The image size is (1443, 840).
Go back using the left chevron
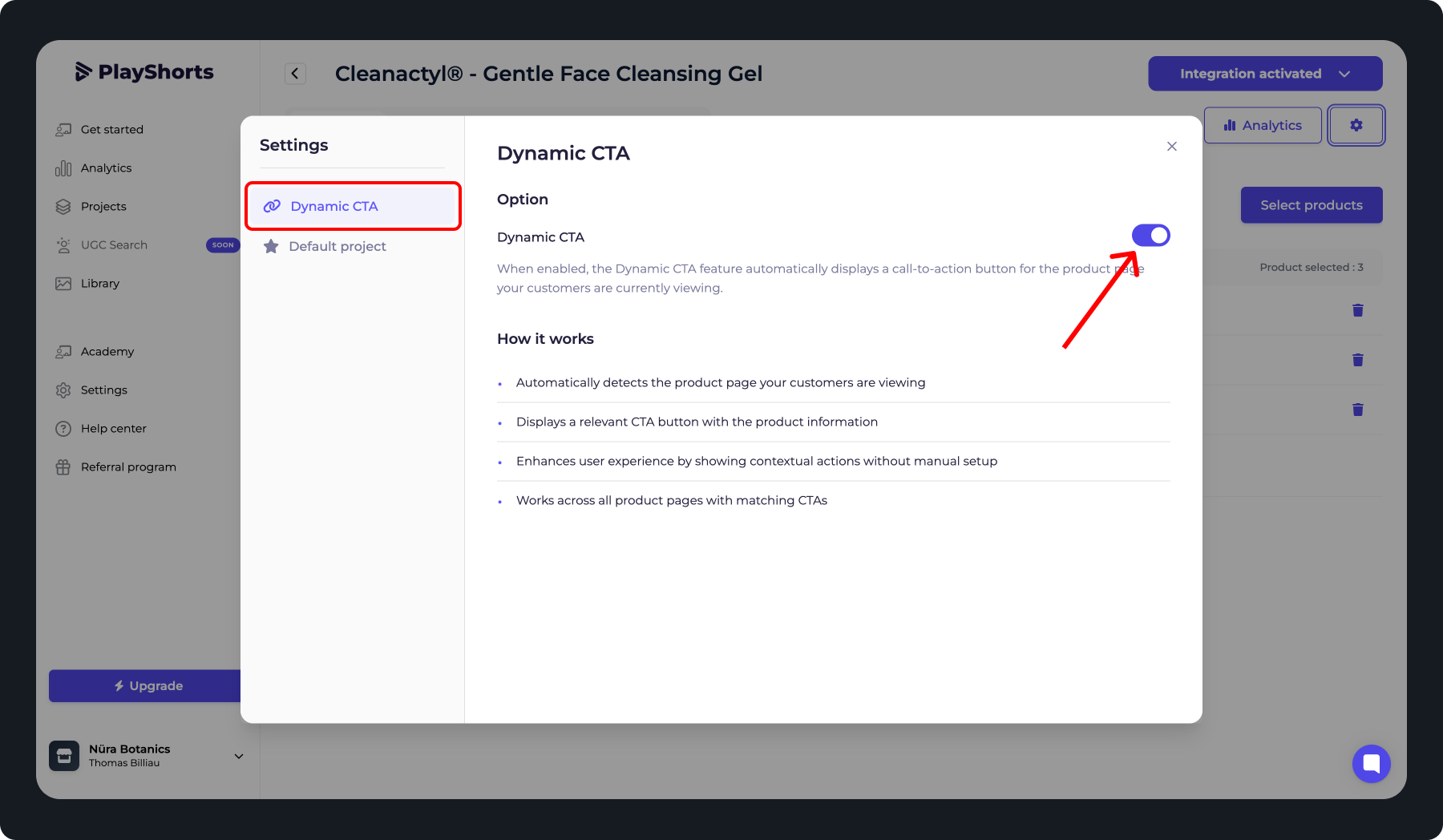[295, 74]
